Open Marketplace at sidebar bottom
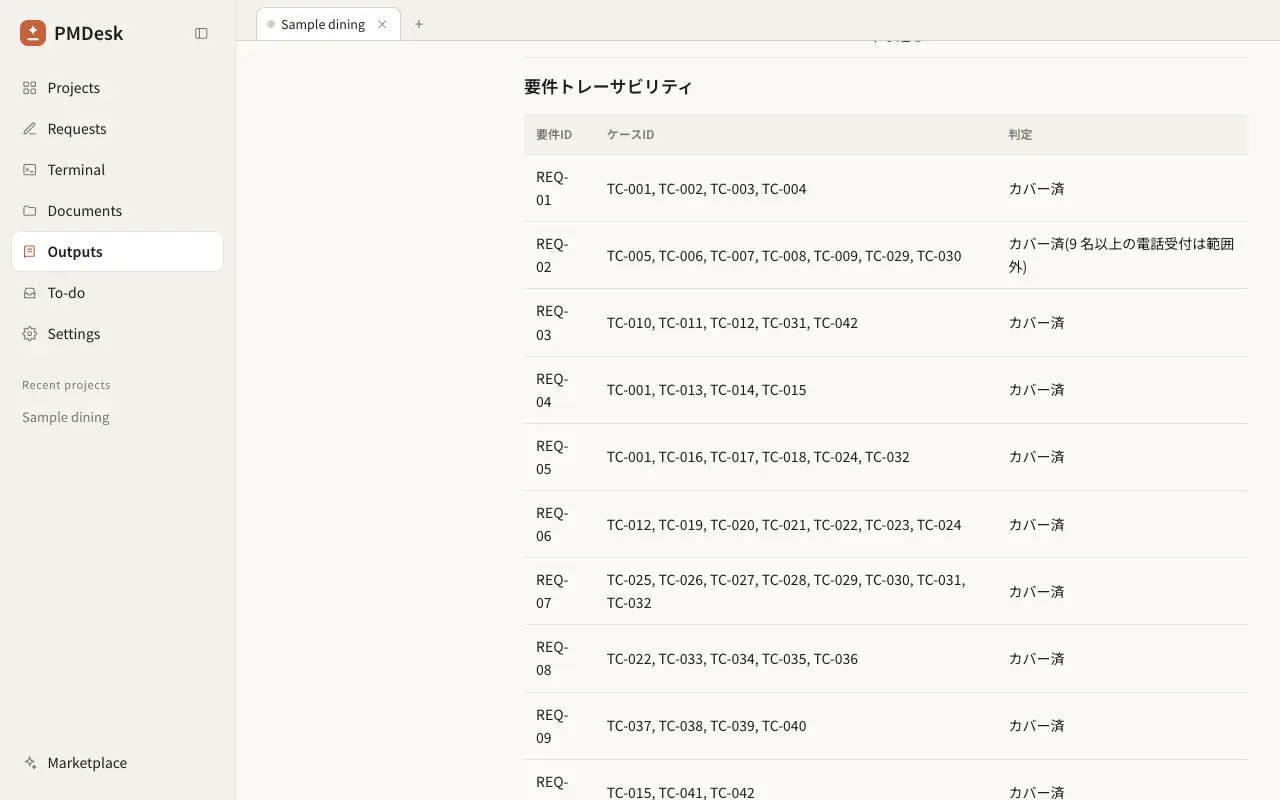1280x800 pixels. pos(117,763)
